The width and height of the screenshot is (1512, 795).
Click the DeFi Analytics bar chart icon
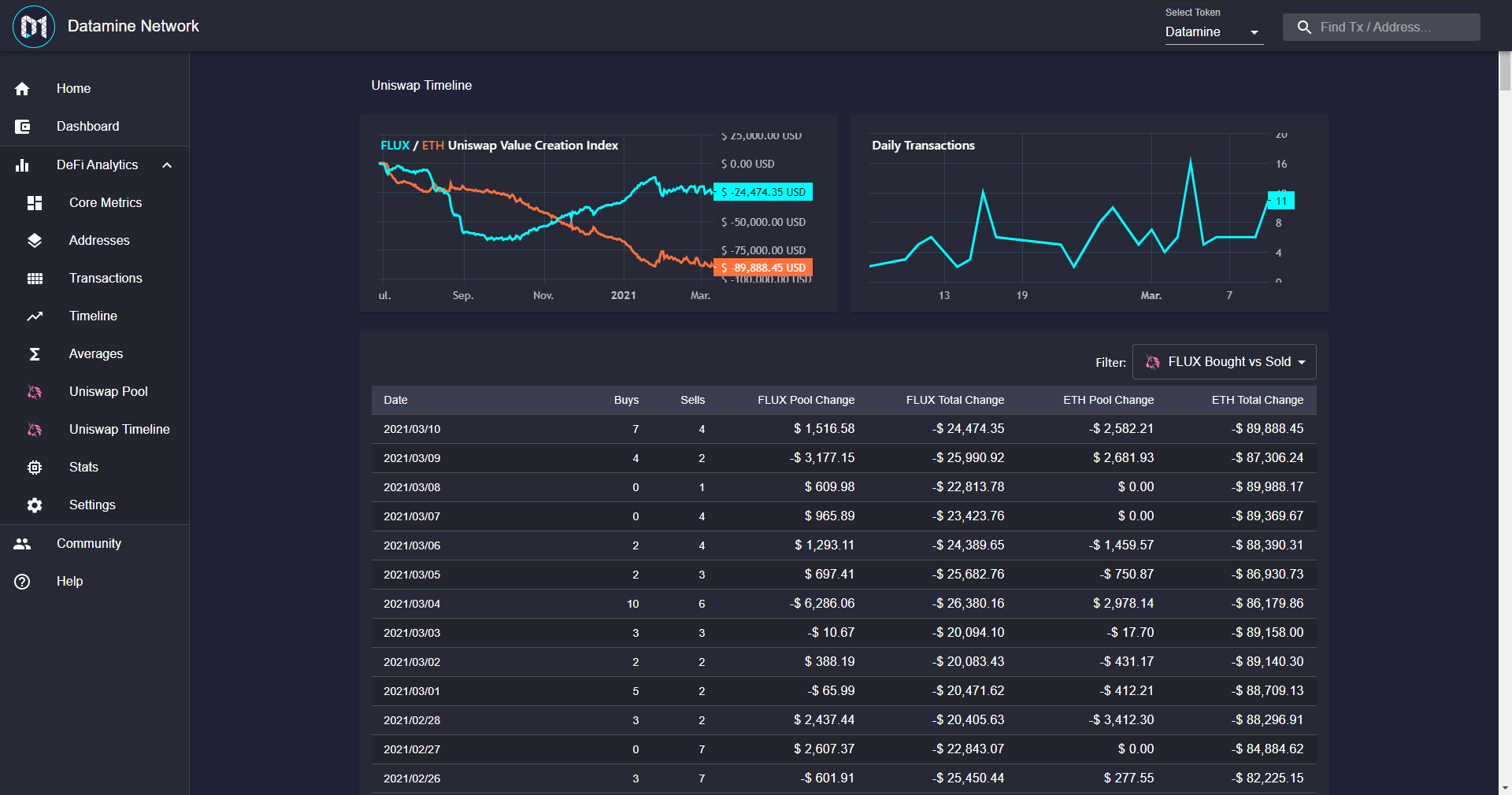pyautogui.click(x=22, y=165)
